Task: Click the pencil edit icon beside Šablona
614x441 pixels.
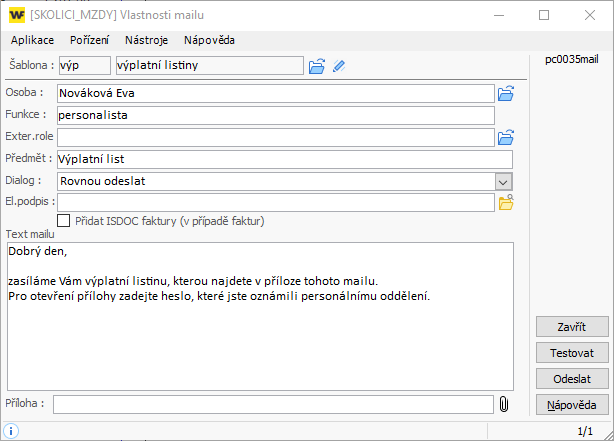Action: tap(339, 66)
